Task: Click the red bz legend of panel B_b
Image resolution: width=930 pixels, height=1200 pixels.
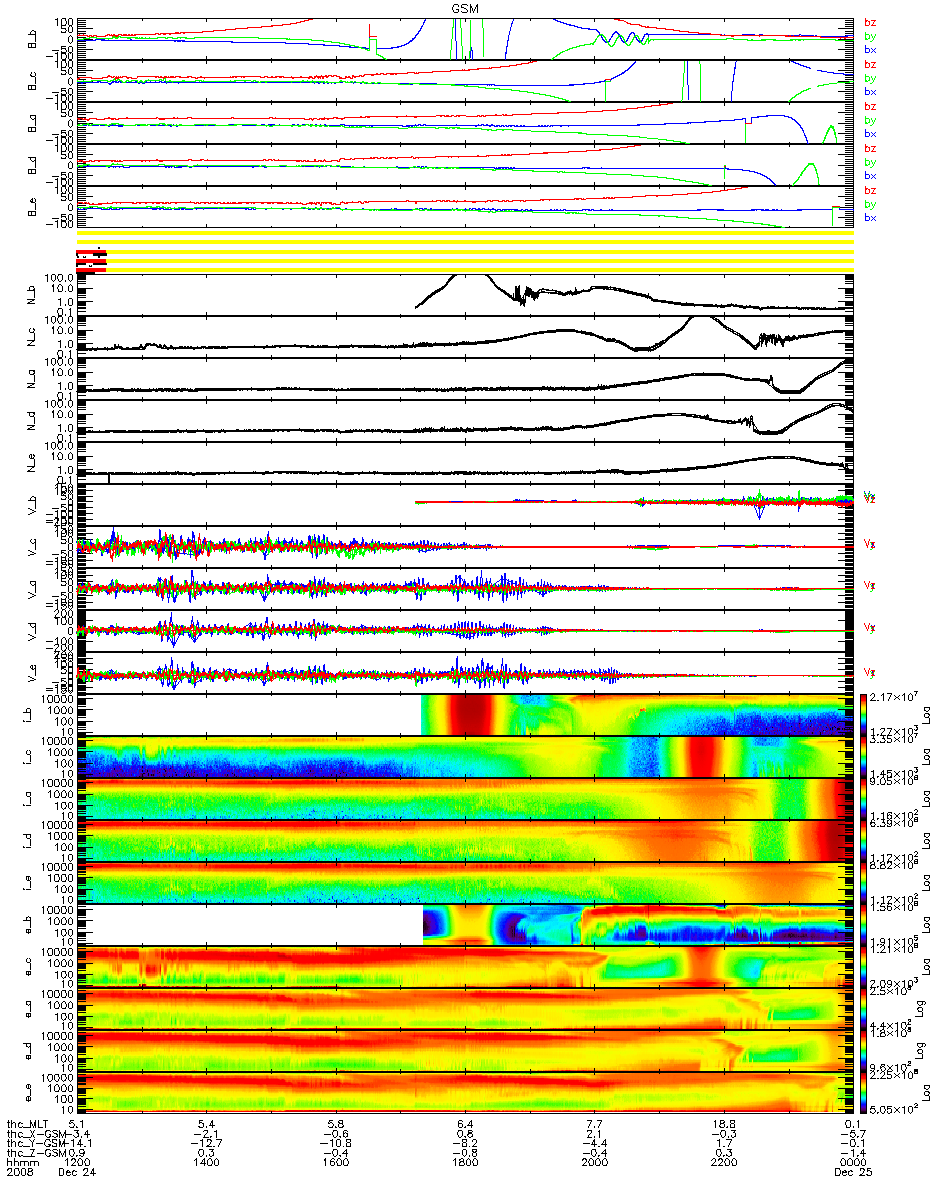Action: click(x=870, y=23)
